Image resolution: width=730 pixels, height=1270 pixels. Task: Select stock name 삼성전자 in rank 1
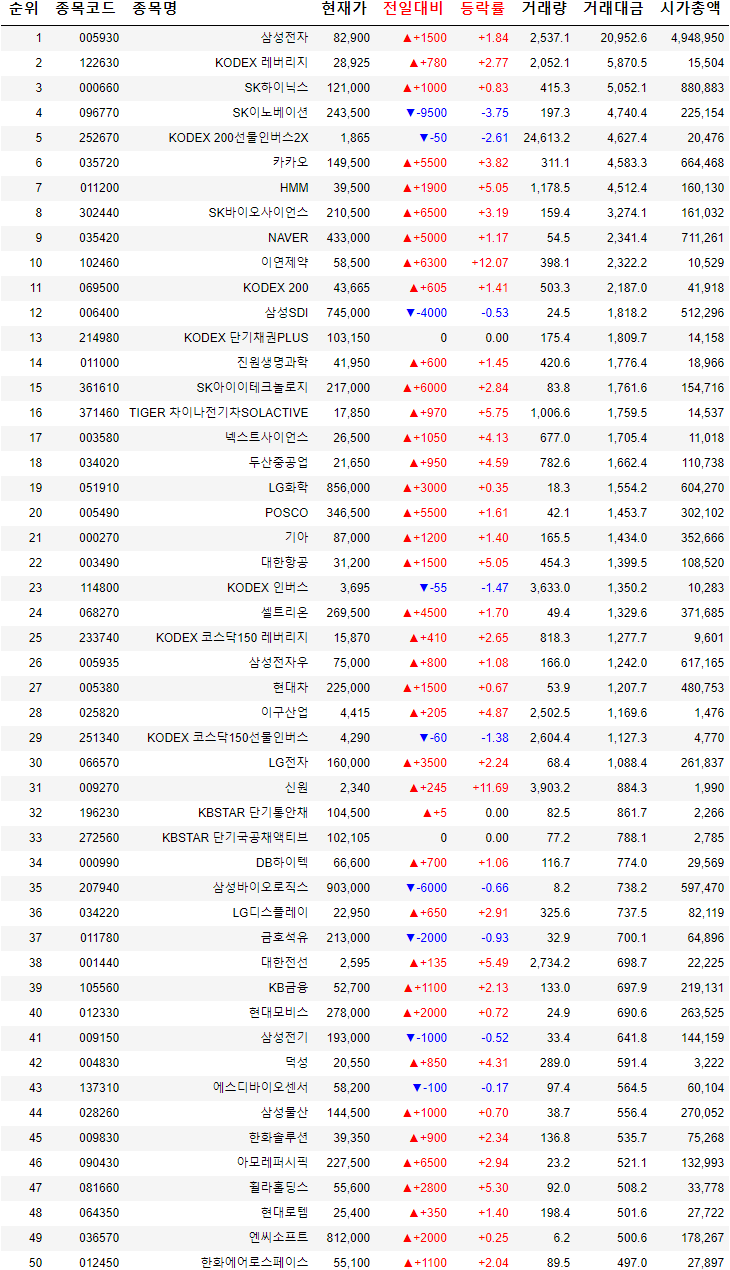coord(284,38)
